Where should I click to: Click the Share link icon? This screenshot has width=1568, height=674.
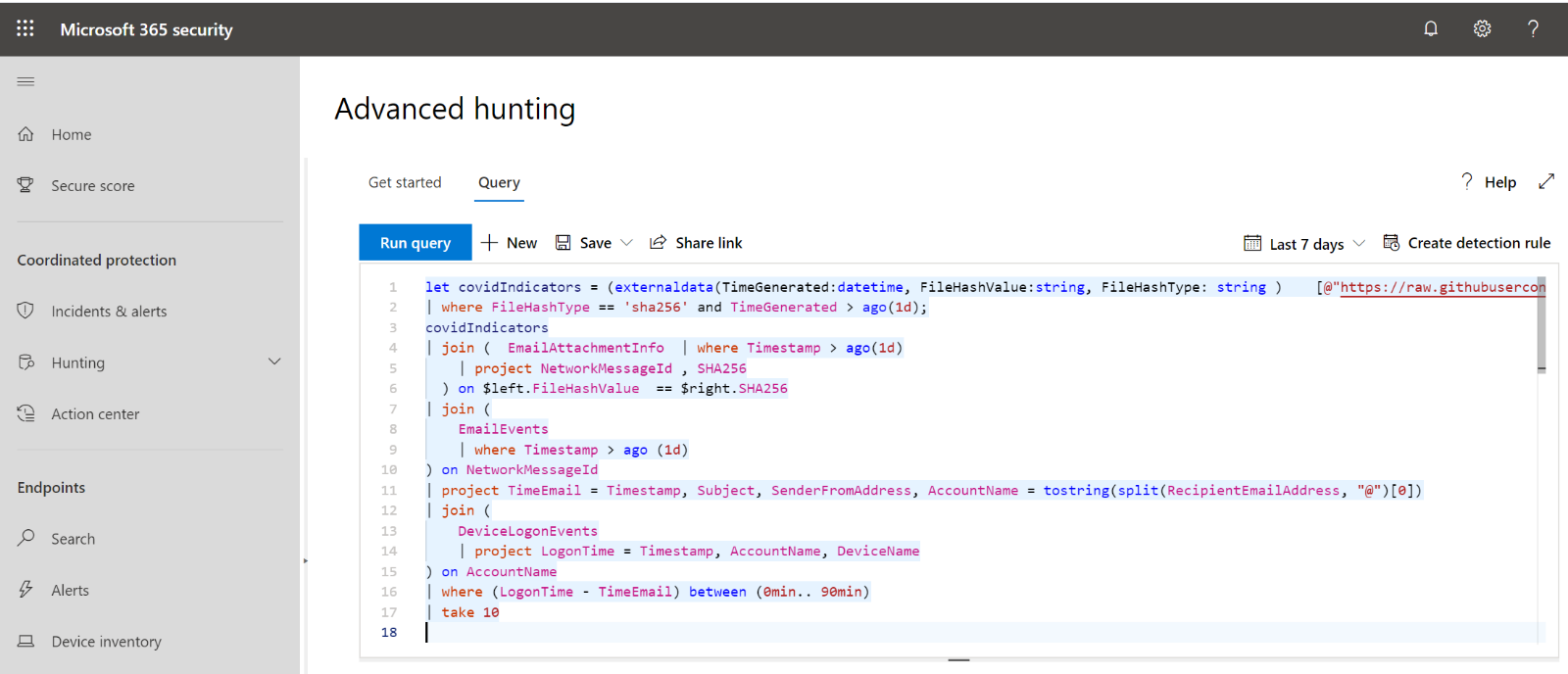click(x=658, y=242)
